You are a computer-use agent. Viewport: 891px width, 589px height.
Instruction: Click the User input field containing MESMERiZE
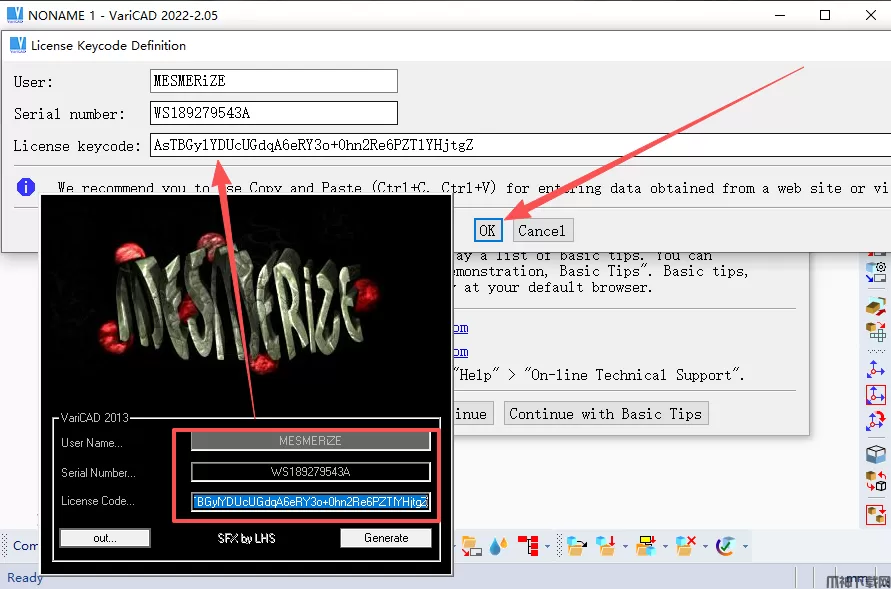click(x=274, y=81)
